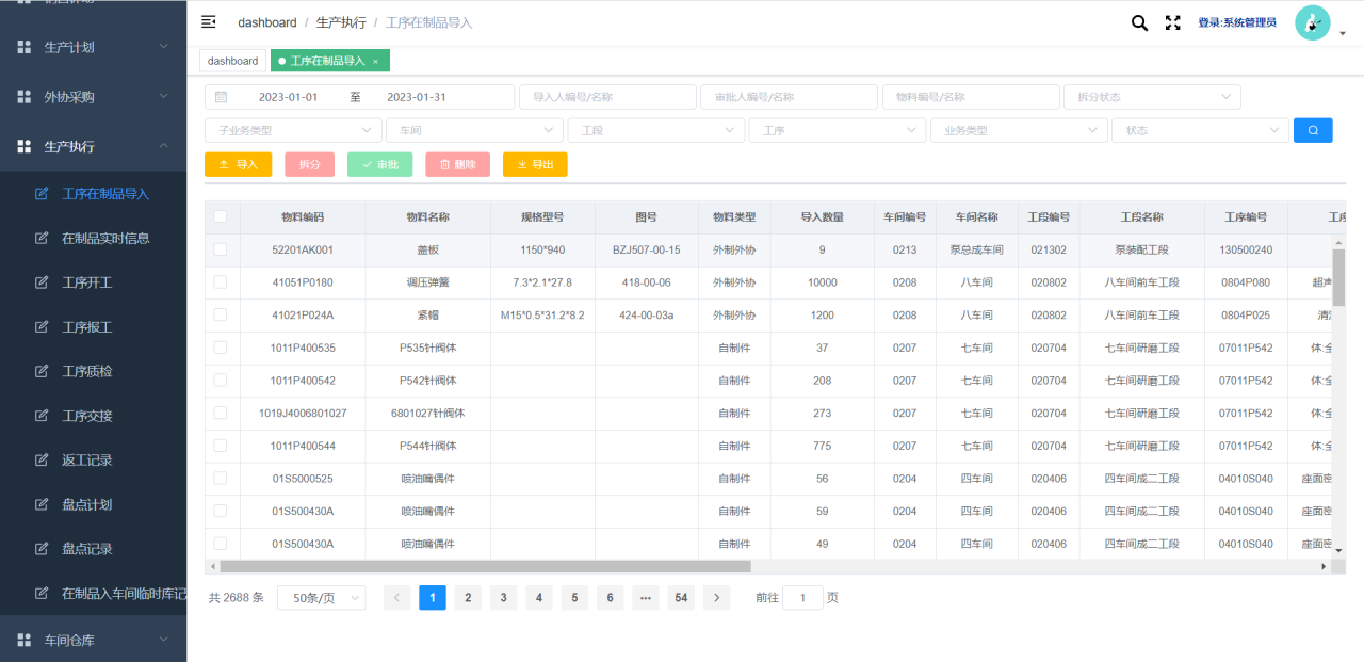Viewport: 1364px width, 662px height.
Task: Click the blue search query button
Action: 1312,130
